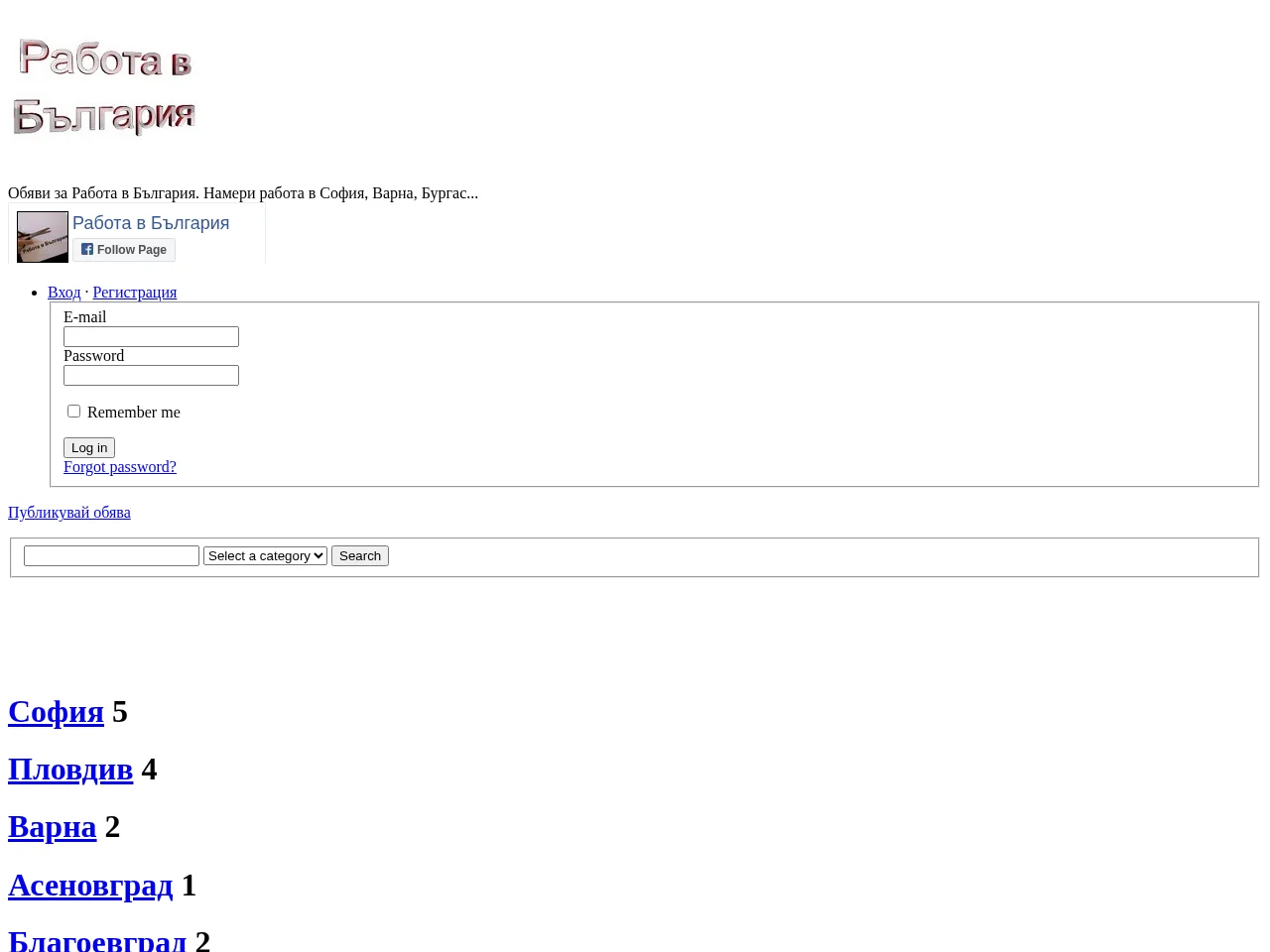The width and height of the screenshot is (1270, 952).
Task: Focus the Password input field
Action: [151, 376]
